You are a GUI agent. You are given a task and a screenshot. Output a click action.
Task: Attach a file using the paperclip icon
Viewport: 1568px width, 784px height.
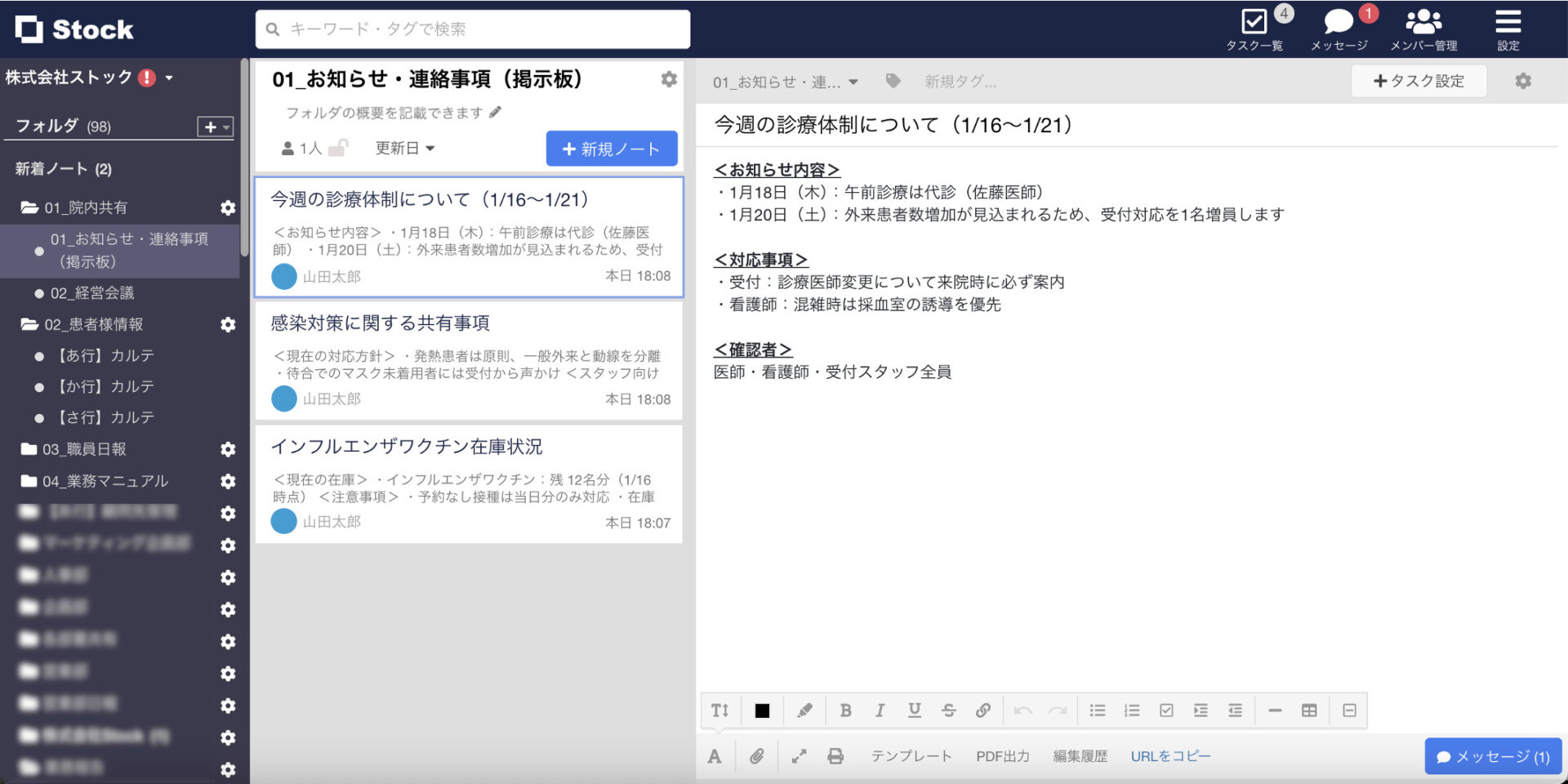[757, 755]
